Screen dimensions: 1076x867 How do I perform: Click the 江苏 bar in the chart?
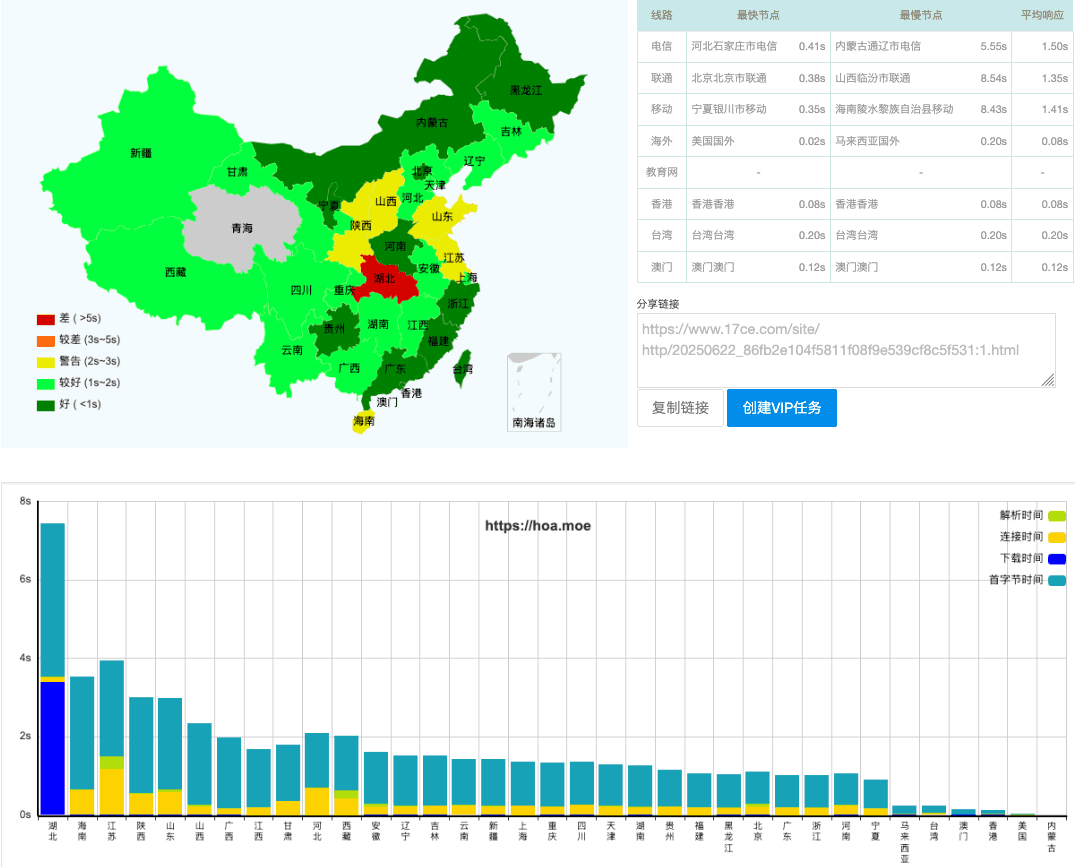(x=112, y=738)
